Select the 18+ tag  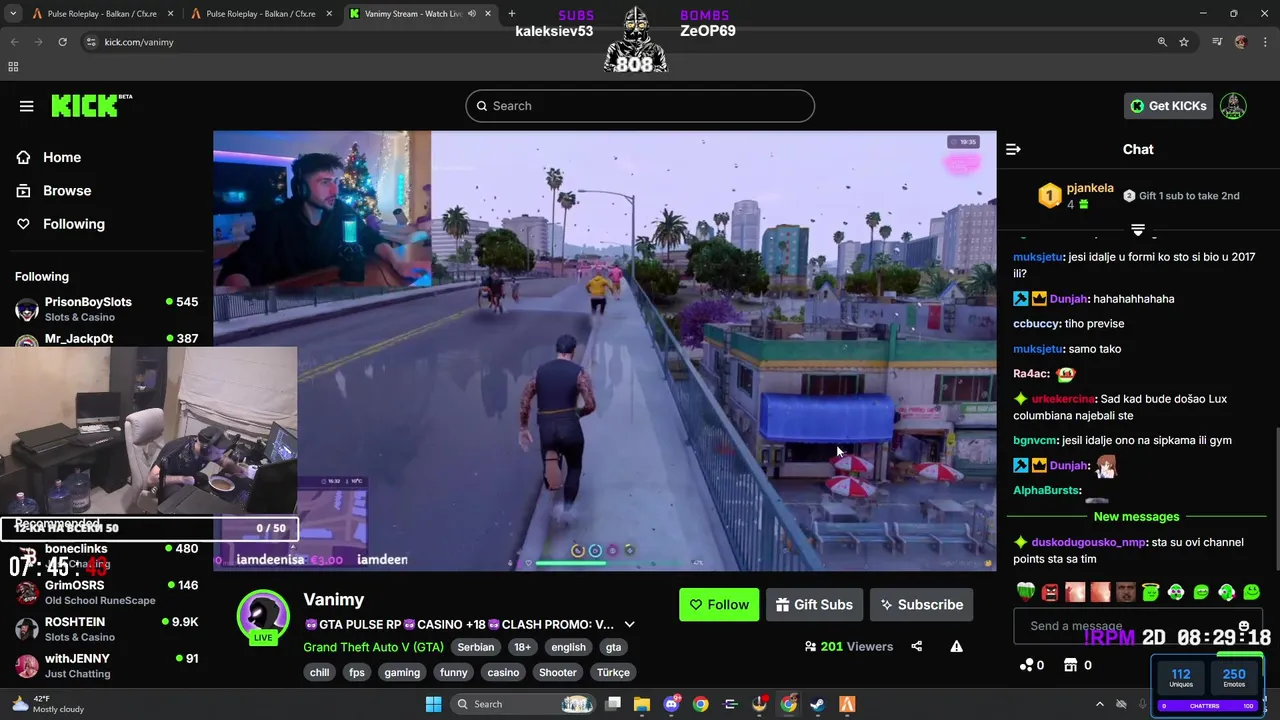coord(522,647)
